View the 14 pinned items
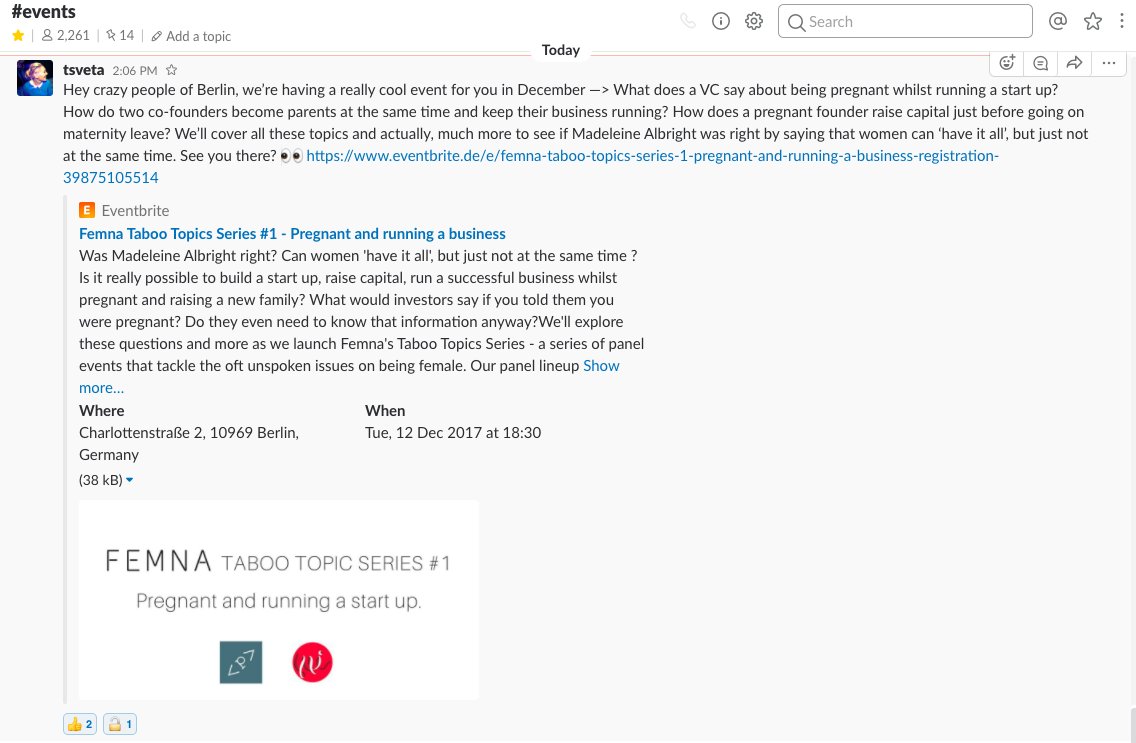This screenshot has height=743, width=1136. (120, 35)
